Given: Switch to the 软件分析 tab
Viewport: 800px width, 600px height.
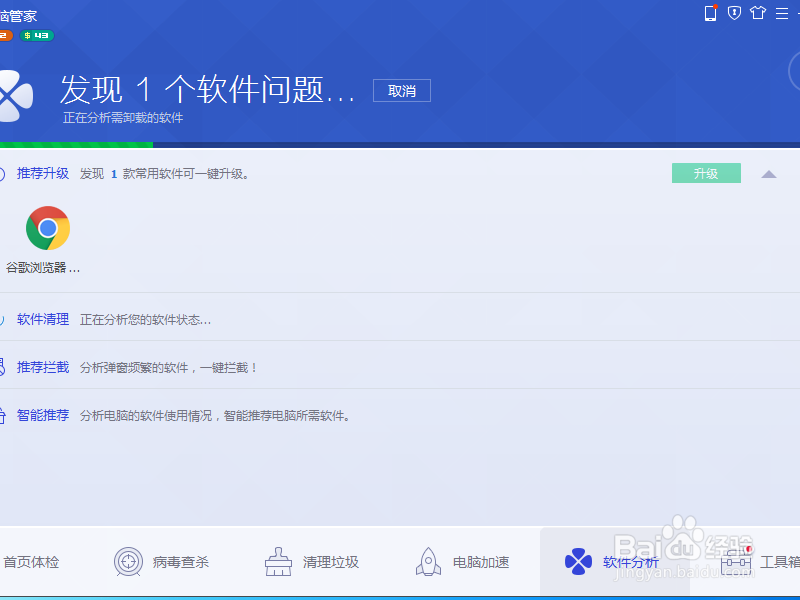Looking at the screenshot, I should 612,562.
